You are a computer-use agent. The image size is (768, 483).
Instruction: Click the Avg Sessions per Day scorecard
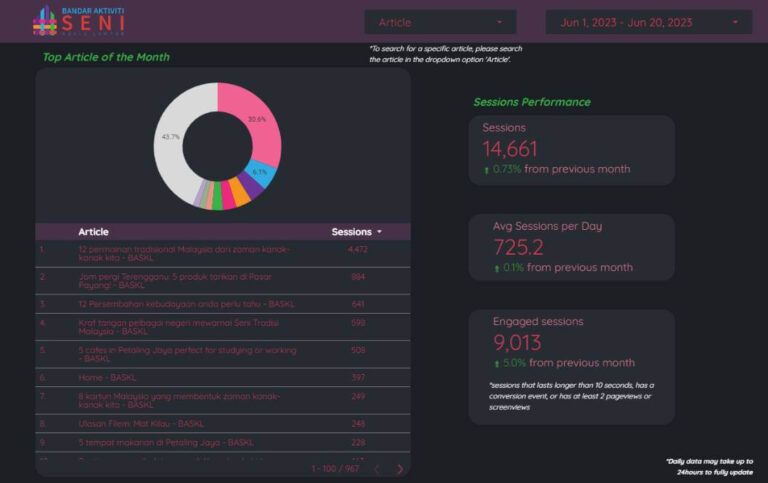pos(572,247)
